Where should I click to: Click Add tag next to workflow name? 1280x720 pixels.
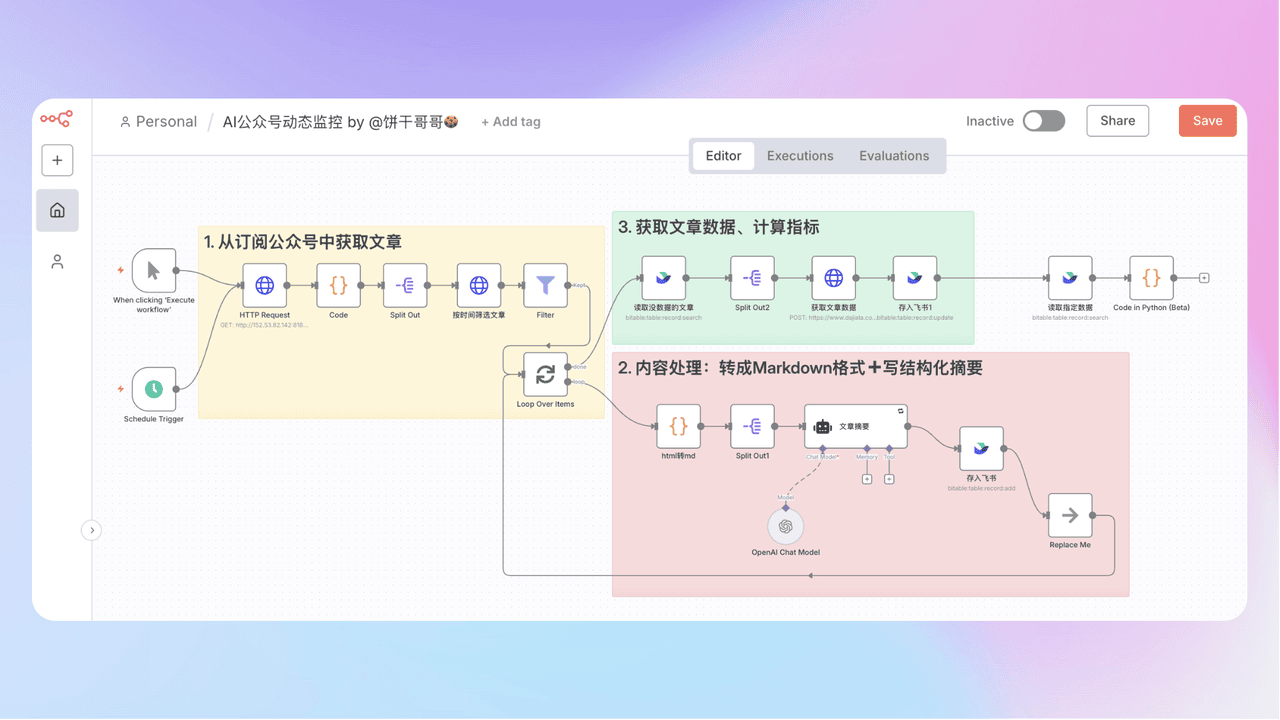[x=511, y=122]
